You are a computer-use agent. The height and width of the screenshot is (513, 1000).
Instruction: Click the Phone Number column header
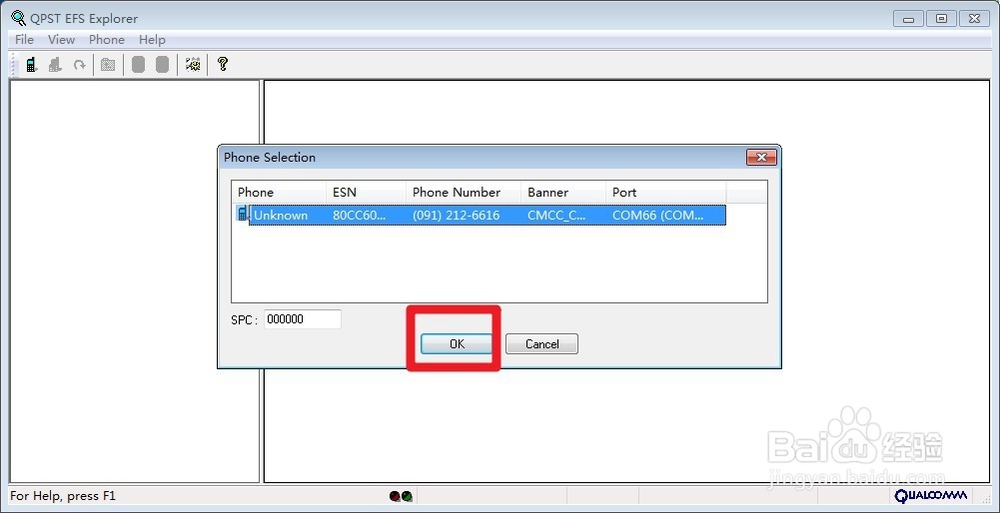(464, 192)
